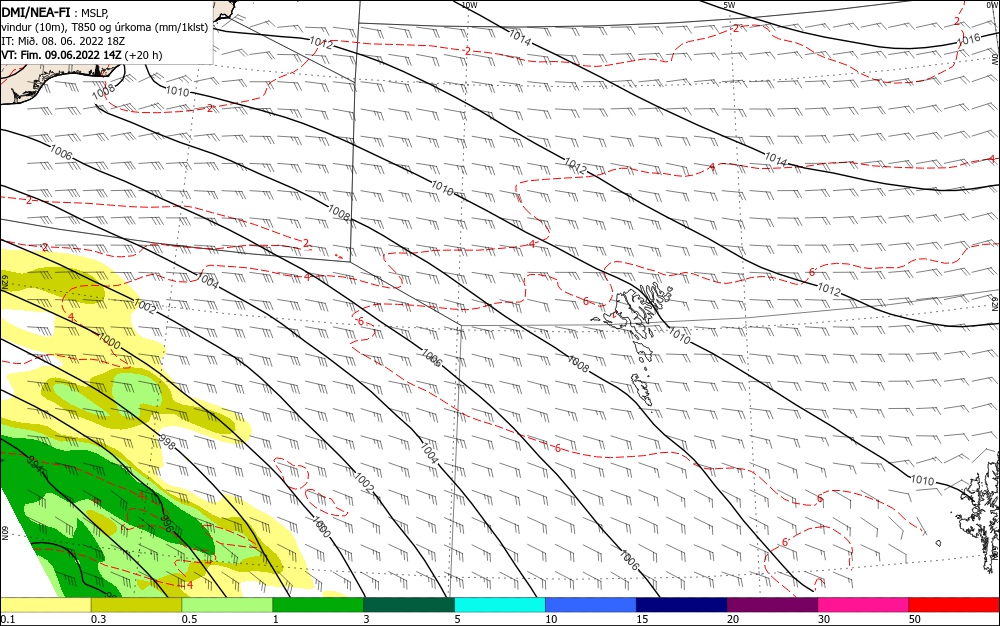Click the '5W' longitude label
This screenshot has width=1000, height=626.
coord(729,5)
